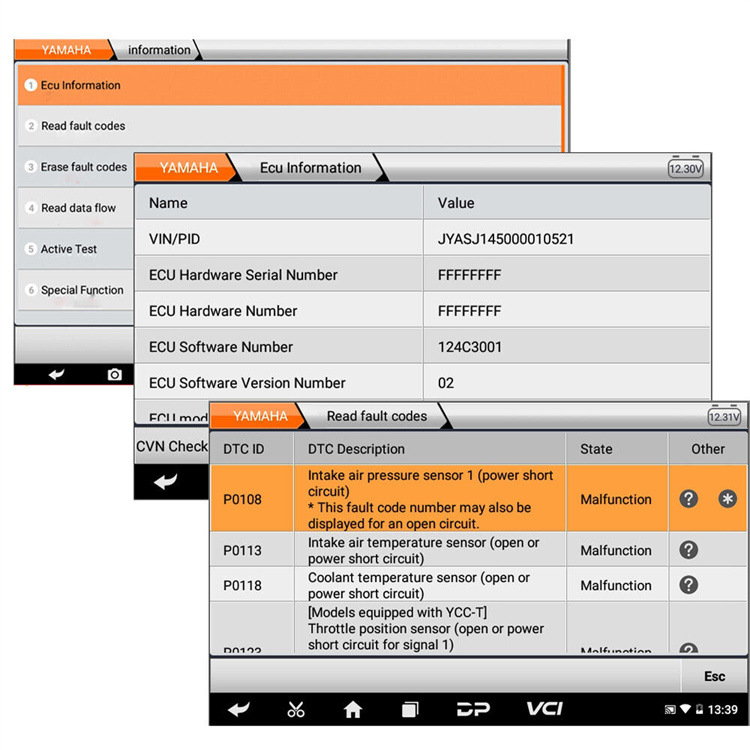The height and width of the screenshot is (750, 750).
Task: Select Ecu Information menu item
Action: coord(290,85)
